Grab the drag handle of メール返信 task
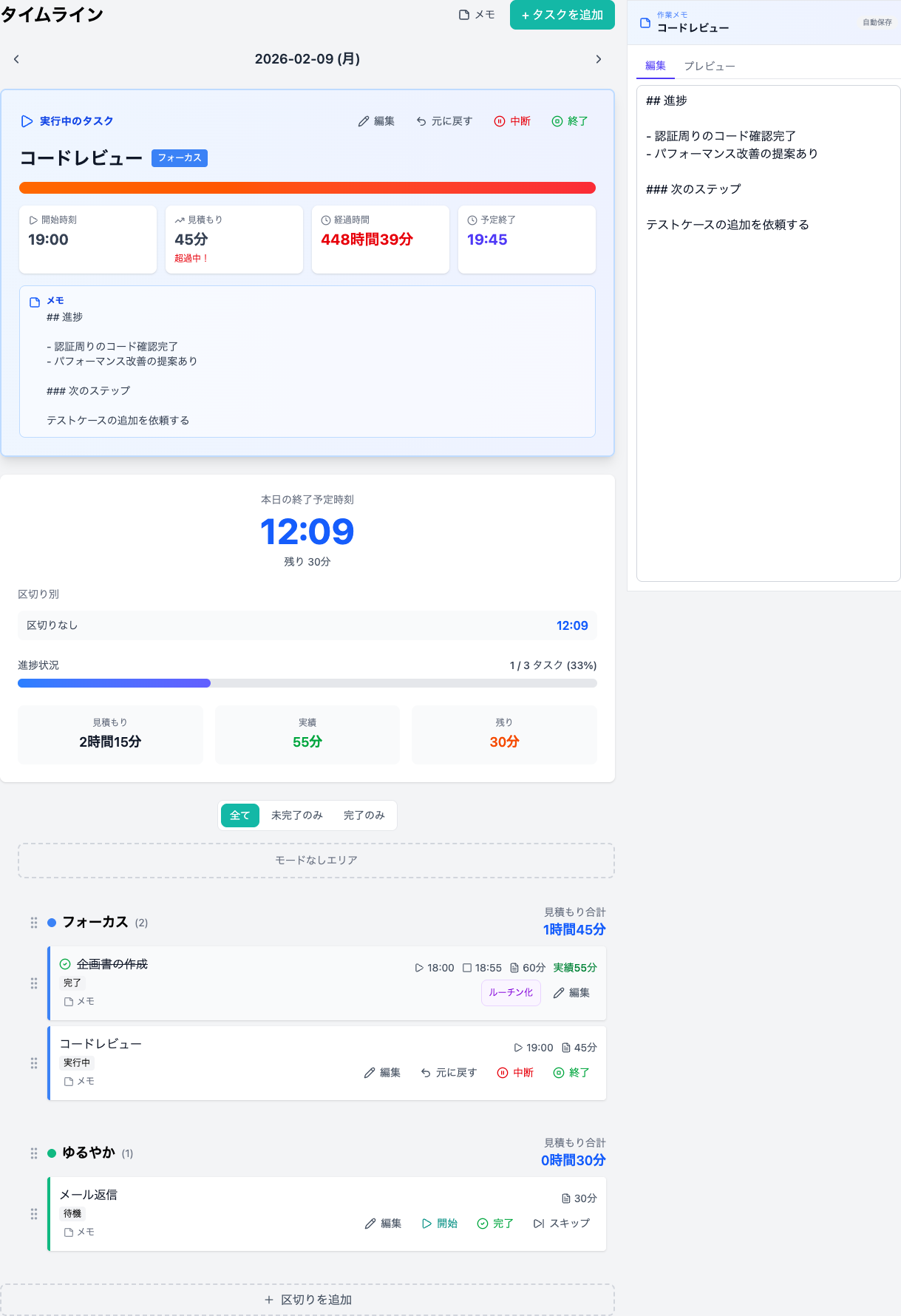901x1316 pixels. pos(34,1214)
